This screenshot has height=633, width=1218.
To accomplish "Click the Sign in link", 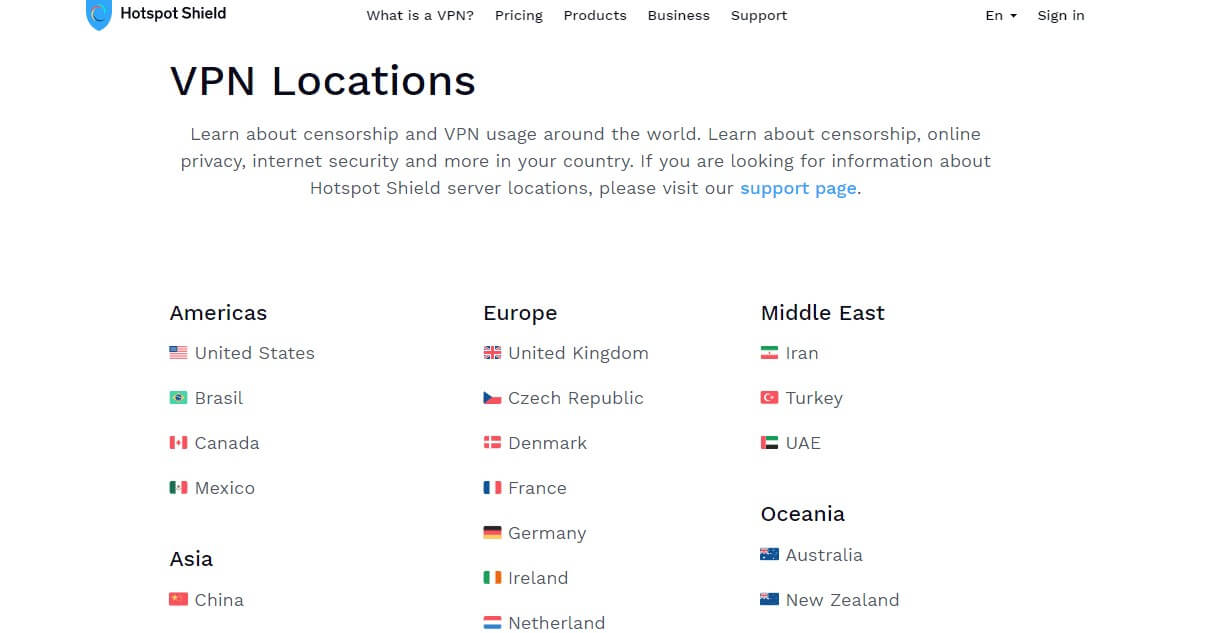I will [x=1061, y=15].
